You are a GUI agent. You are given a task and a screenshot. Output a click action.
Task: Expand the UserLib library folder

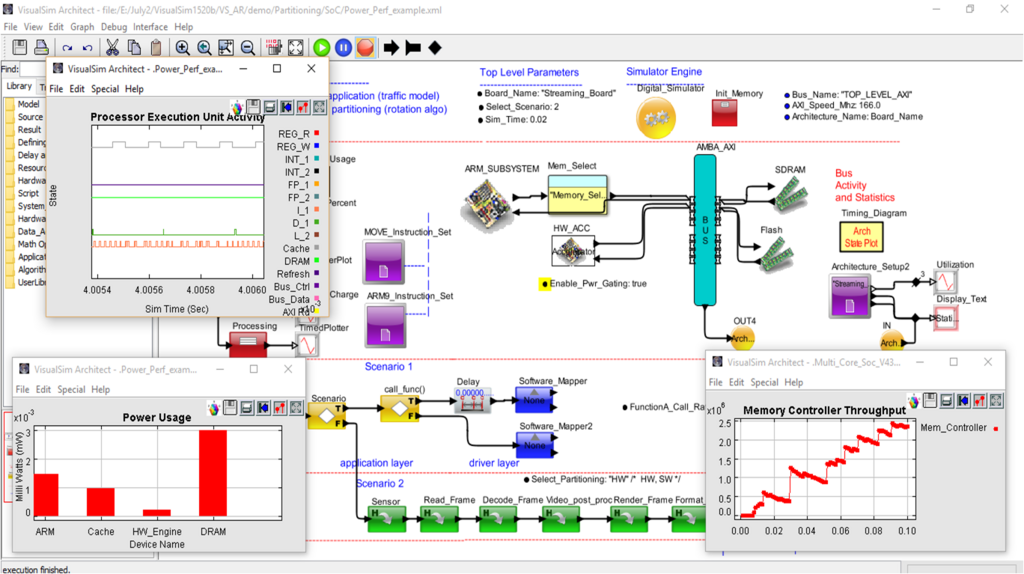tap(25, 282)
